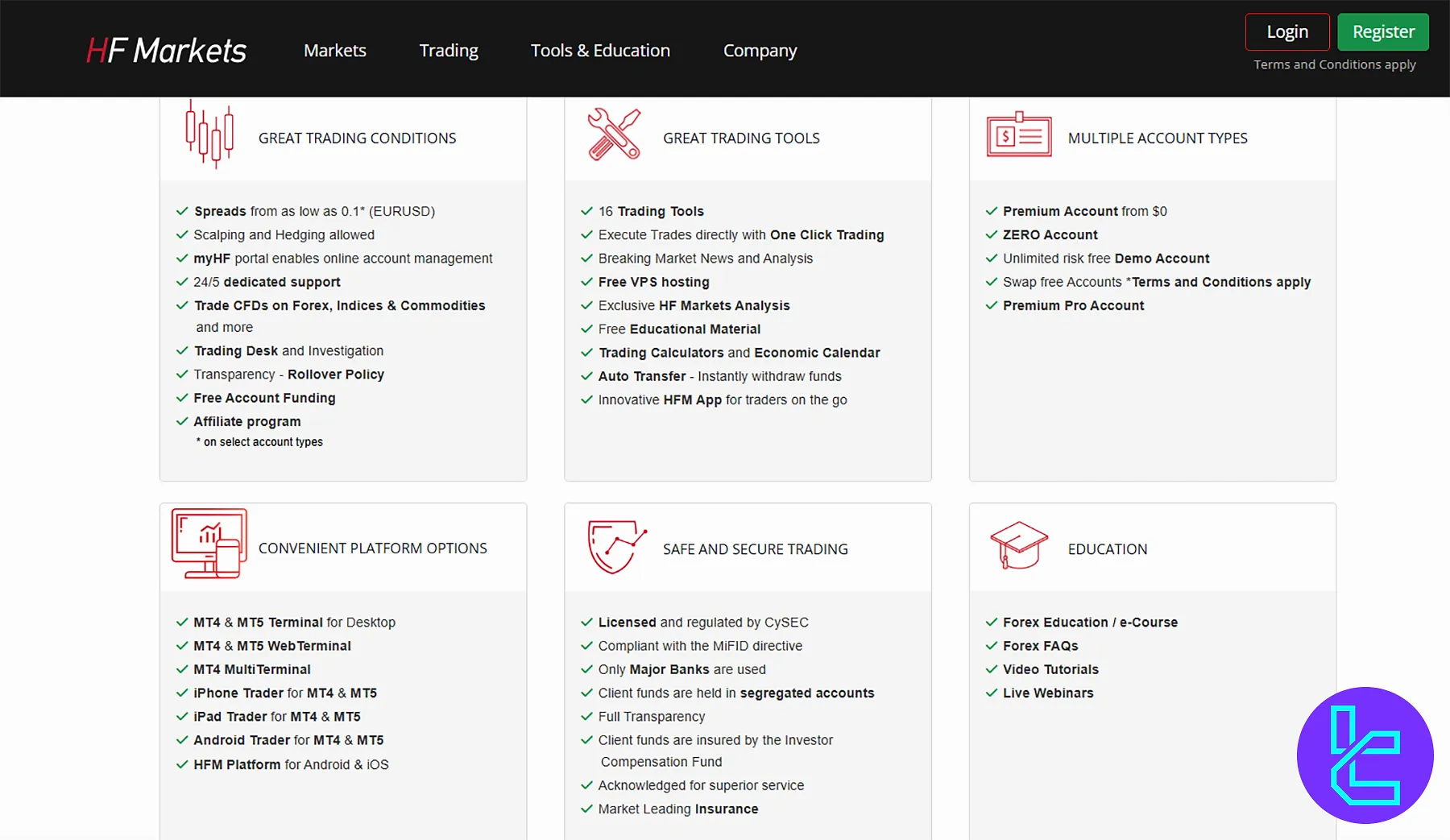Click the account card icon for Multiple Account Types
The height and width of the screenshot is (840, 1450).
(1019, 134)
